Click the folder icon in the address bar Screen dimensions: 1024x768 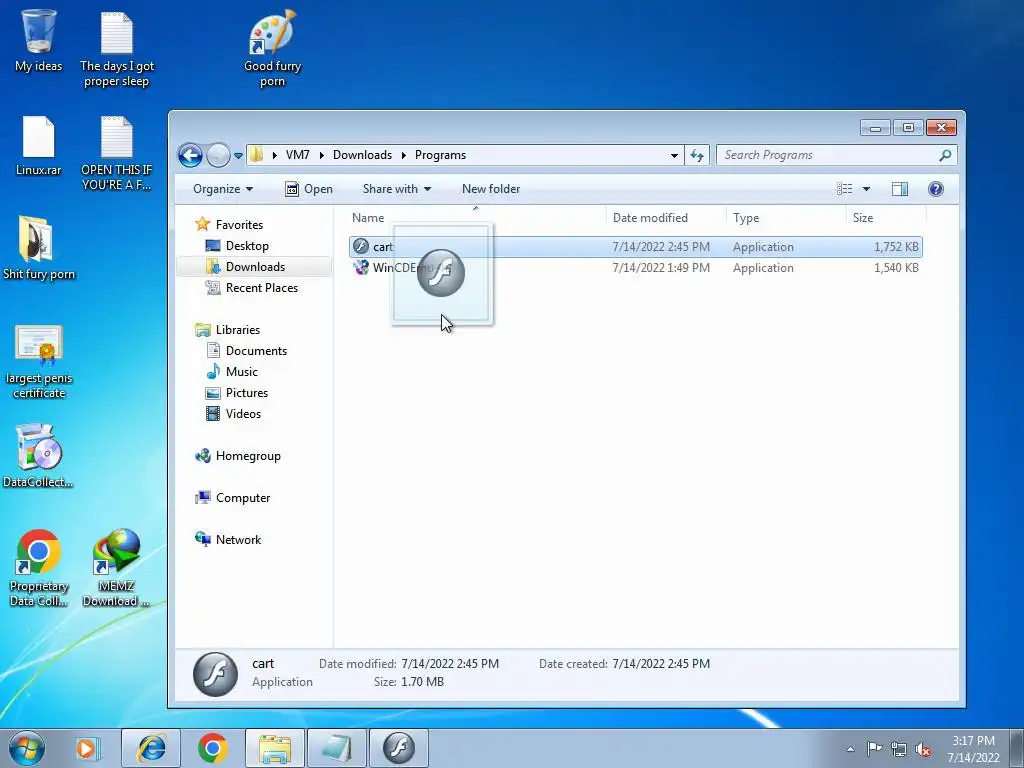pyautogui.click(x=257, y=155)
